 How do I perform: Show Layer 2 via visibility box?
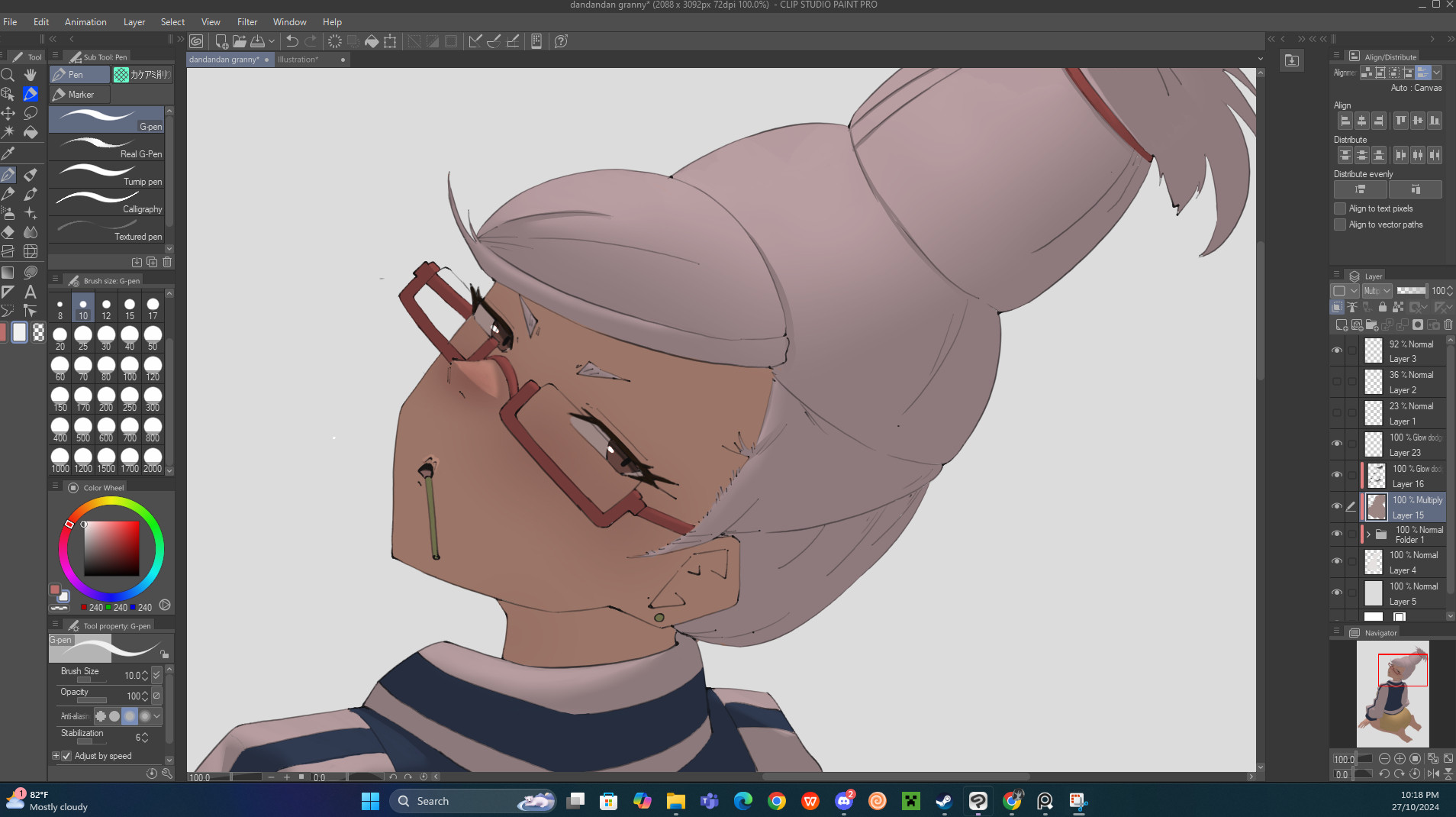point(1337,382)
